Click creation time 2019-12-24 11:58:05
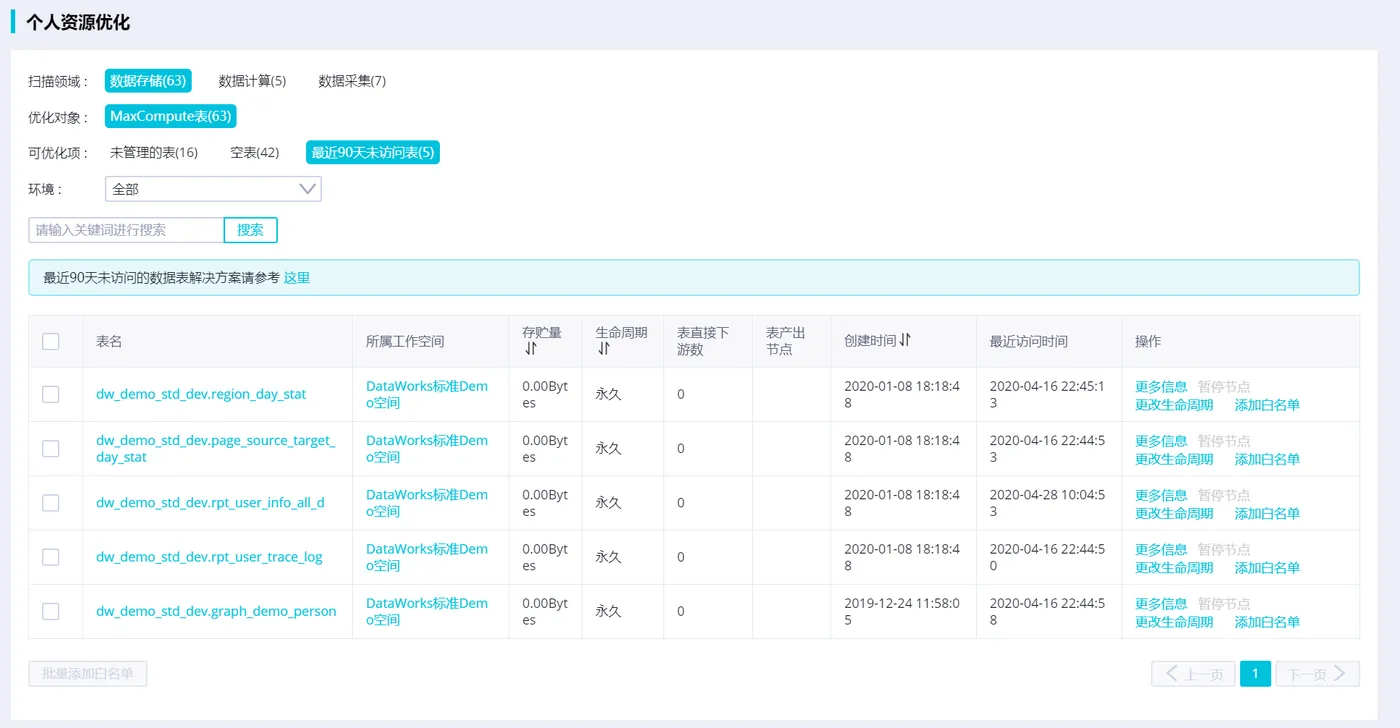The height and width of the screenshot is (728, 1400). point(902,611)
